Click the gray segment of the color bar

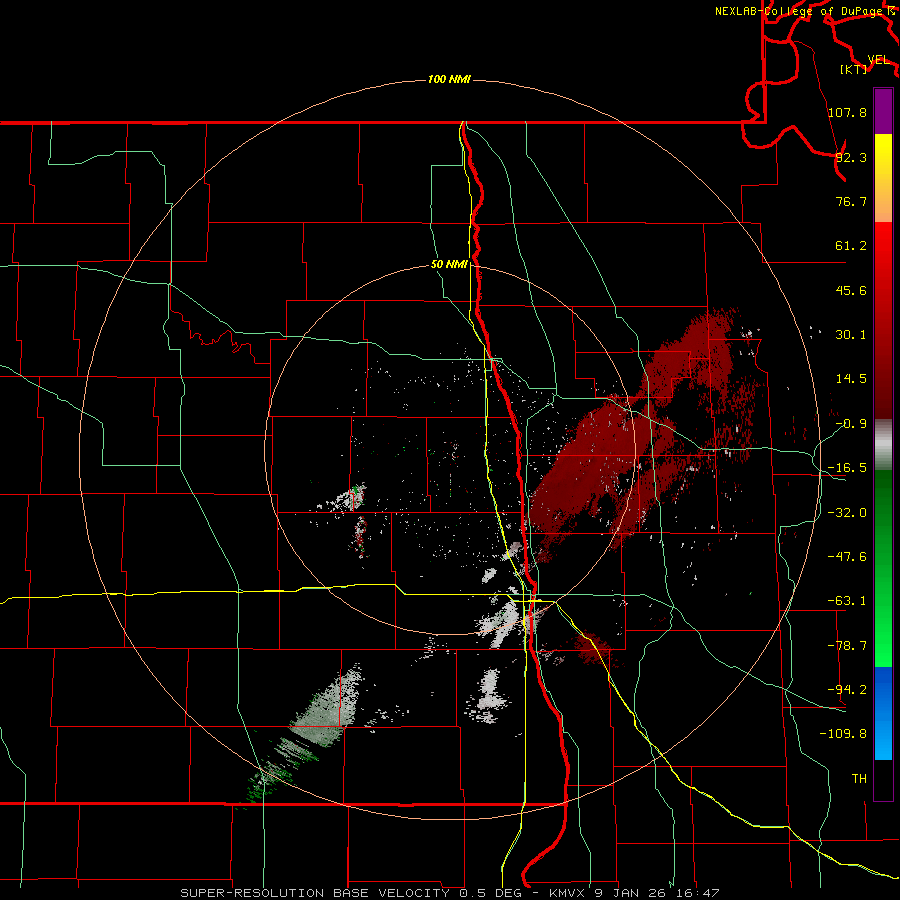[x=883, y=445]
